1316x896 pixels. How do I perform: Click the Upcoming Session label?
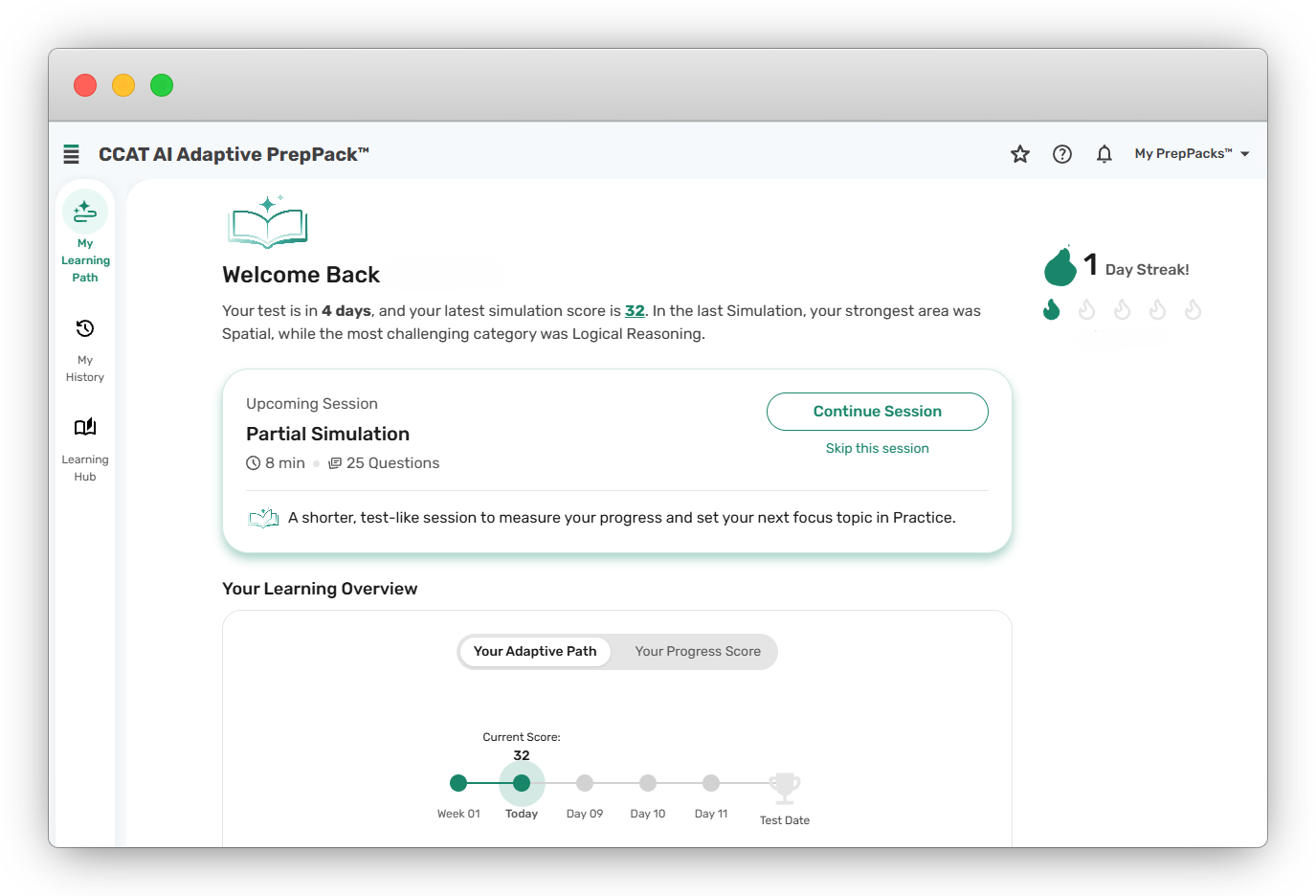click(312, 404)
